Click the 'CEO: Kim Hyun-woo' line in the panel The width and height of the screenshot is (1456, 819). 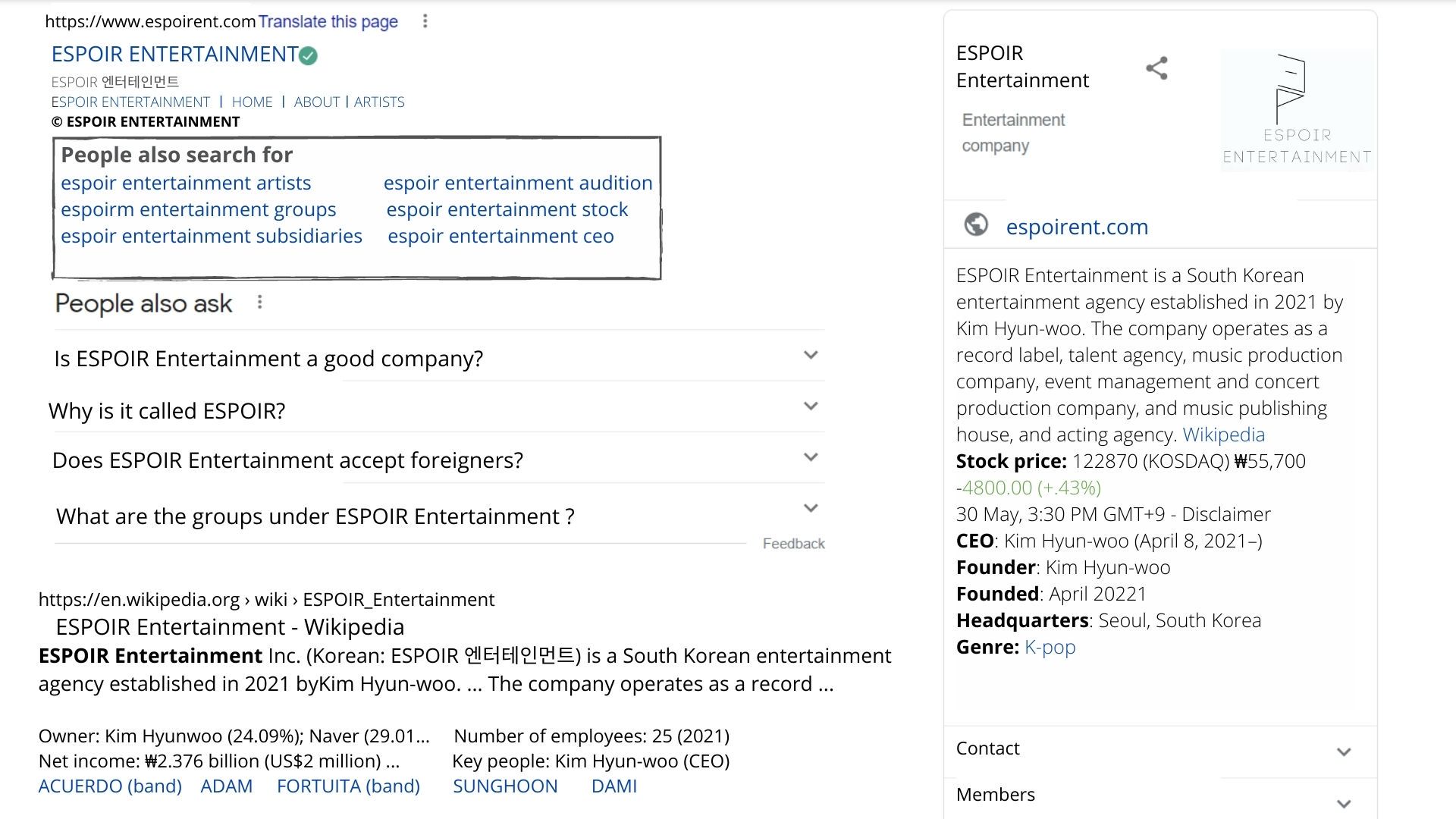tap(1109, 541)
